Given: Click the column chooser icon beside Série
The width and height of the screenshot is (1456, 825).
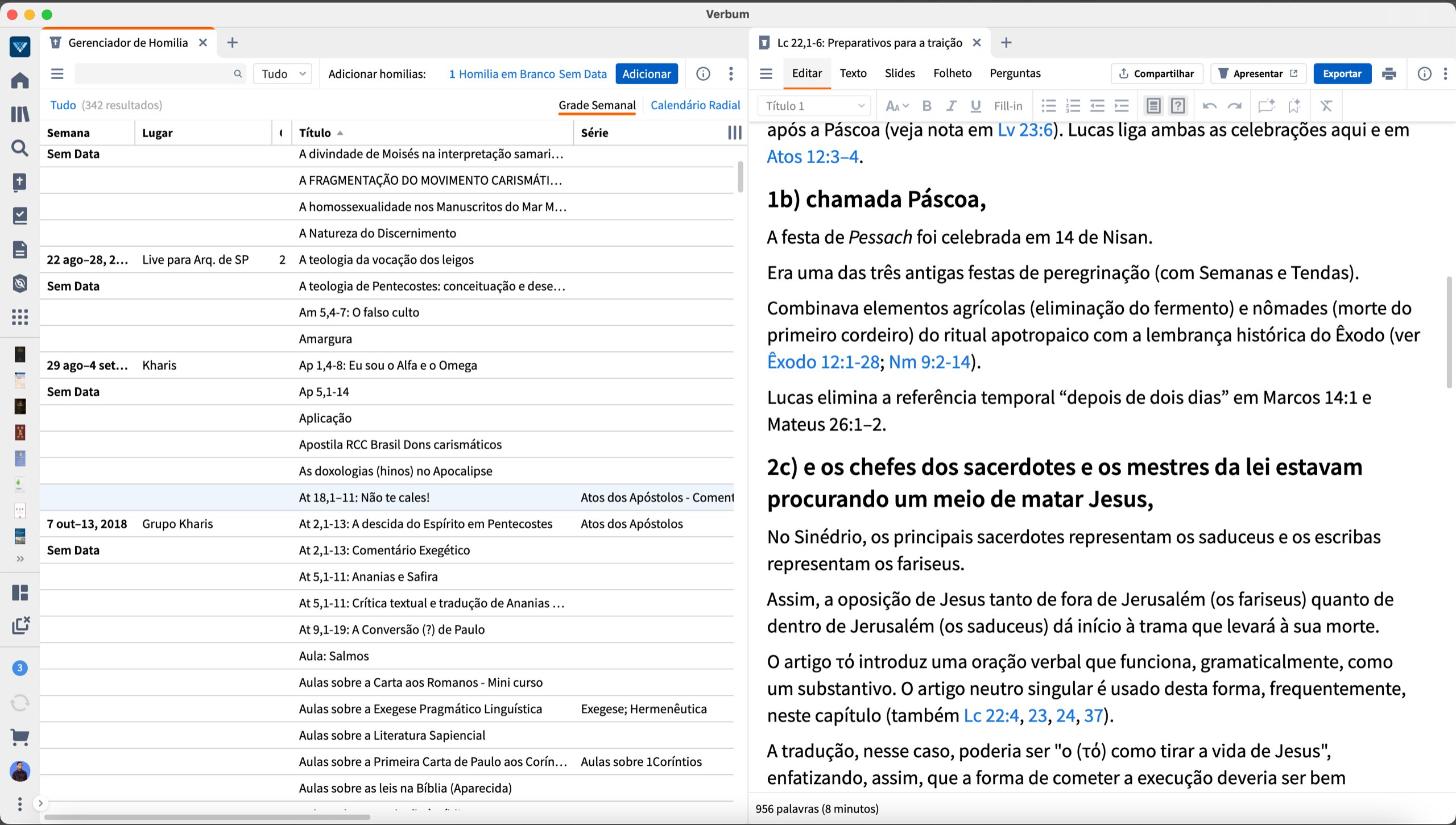Looking at the screenshot, I should (x=734, y=132).
